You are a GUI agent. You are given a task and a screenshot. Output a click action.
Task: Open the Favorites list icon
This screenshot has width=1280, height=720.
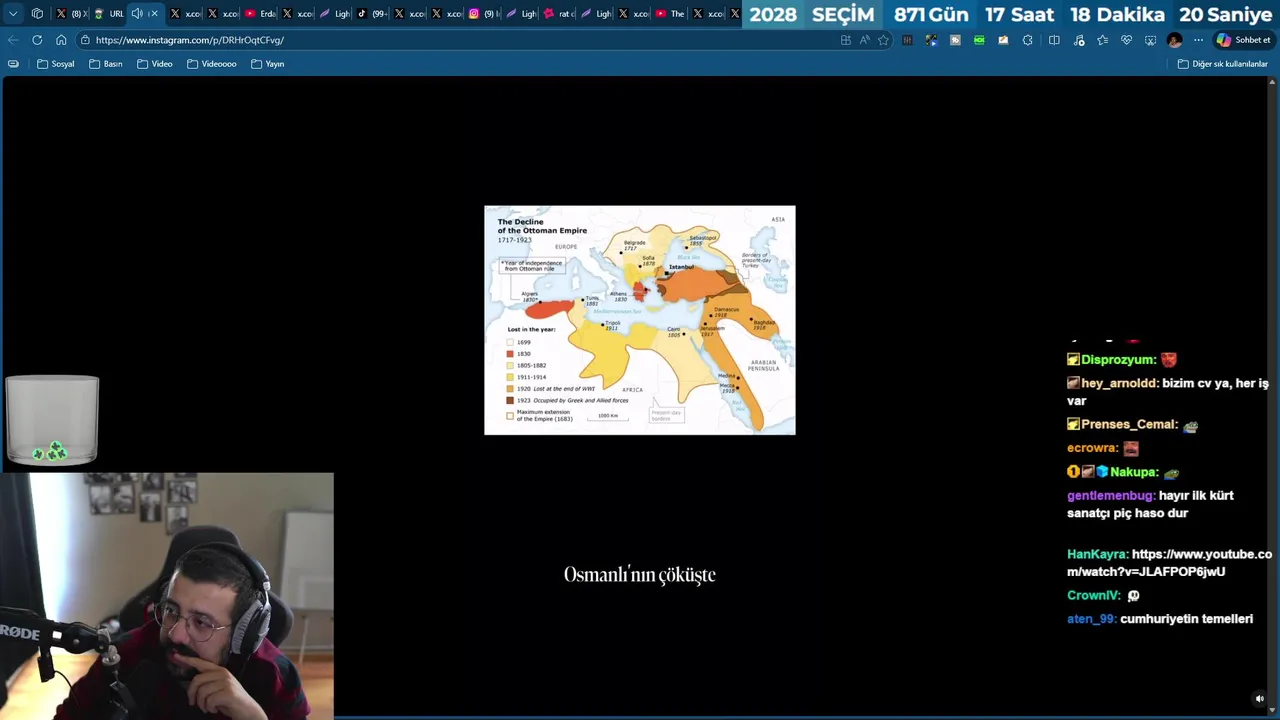tap(1102, 40)
